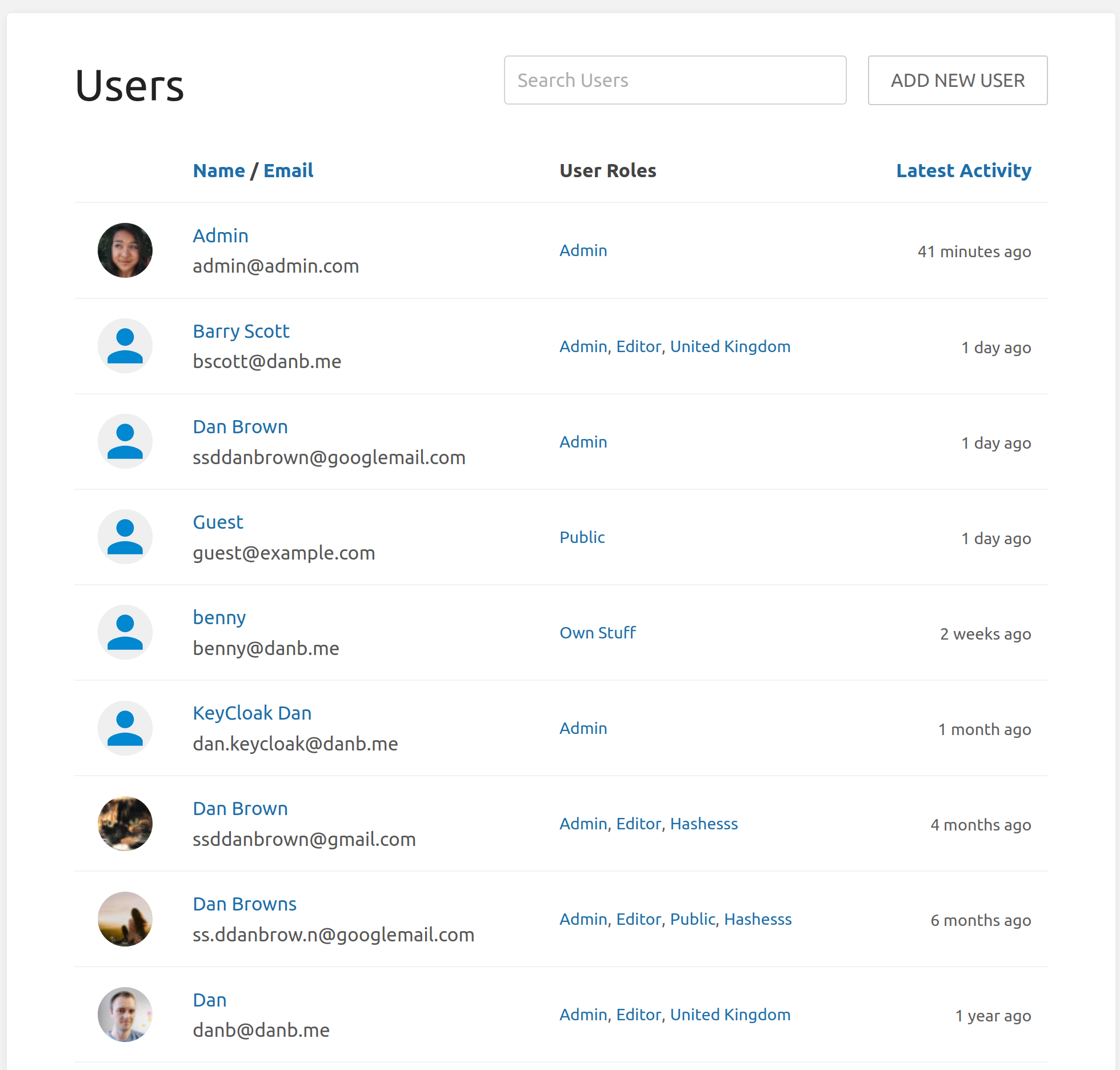The height and width of the screenshot is (1070, 1120).
Task: Click Dan's profile photo at the bottom
Action: (x=125, y=1015)
